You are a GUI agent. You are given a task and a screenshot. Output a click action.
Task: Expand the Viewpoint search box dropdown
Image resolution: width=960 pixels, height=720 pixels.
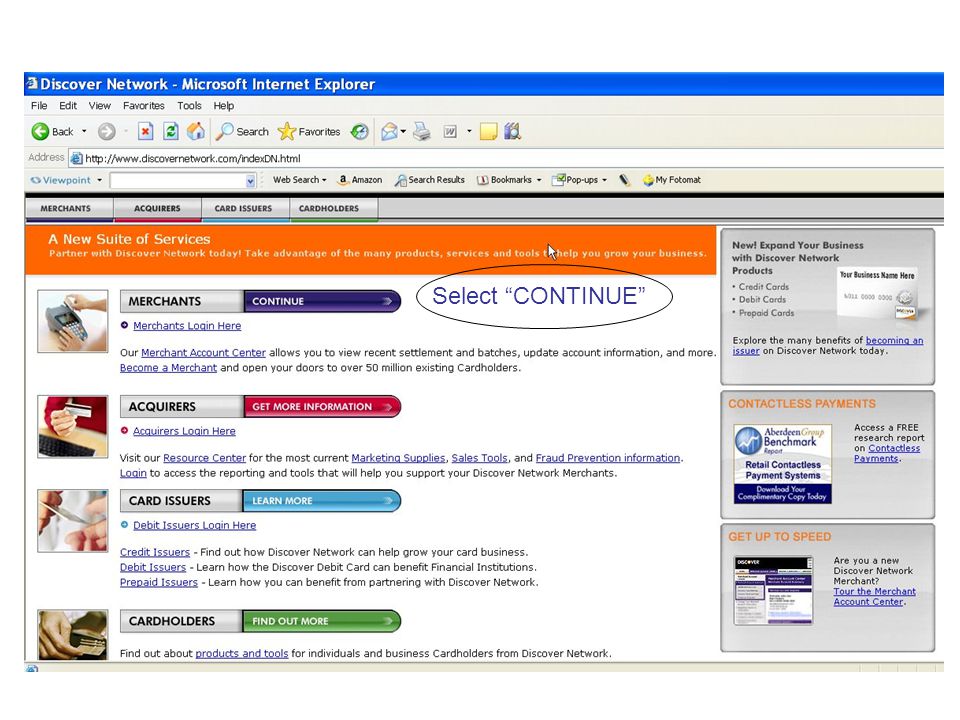click(250, 181)
